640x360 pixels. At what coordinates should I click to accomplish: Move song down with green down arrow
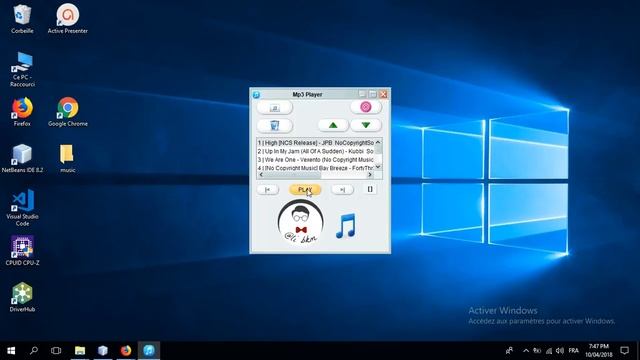pyautogui.click(x=366, y=125)
